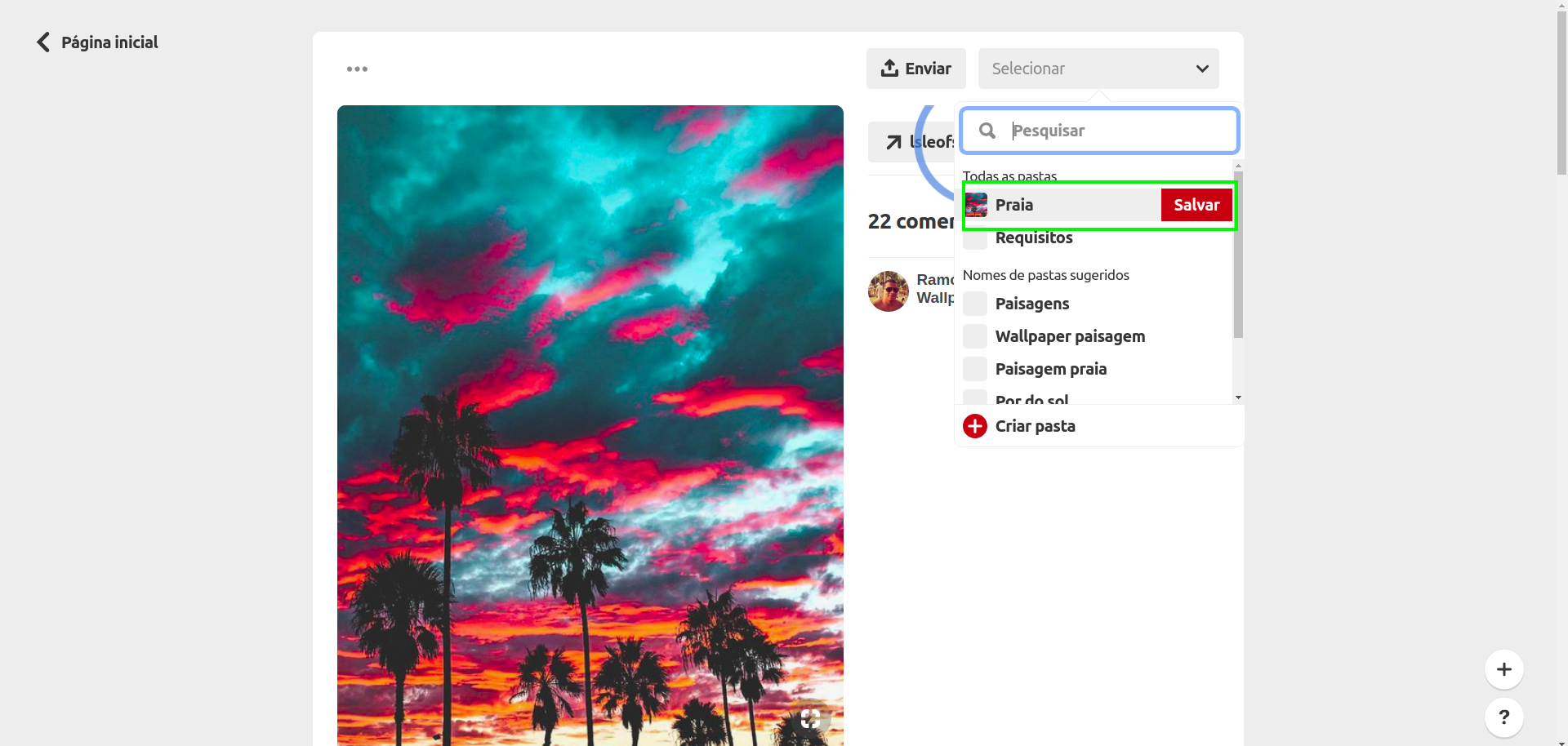The image size is (1568, 746).
Task: Click the floating plus add button
Action: tap(1503, 669)
